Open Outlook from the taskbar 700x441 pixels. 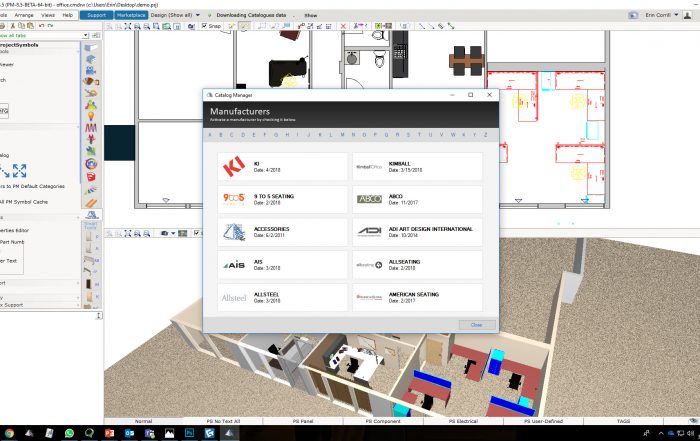click(x=129, y=433)
